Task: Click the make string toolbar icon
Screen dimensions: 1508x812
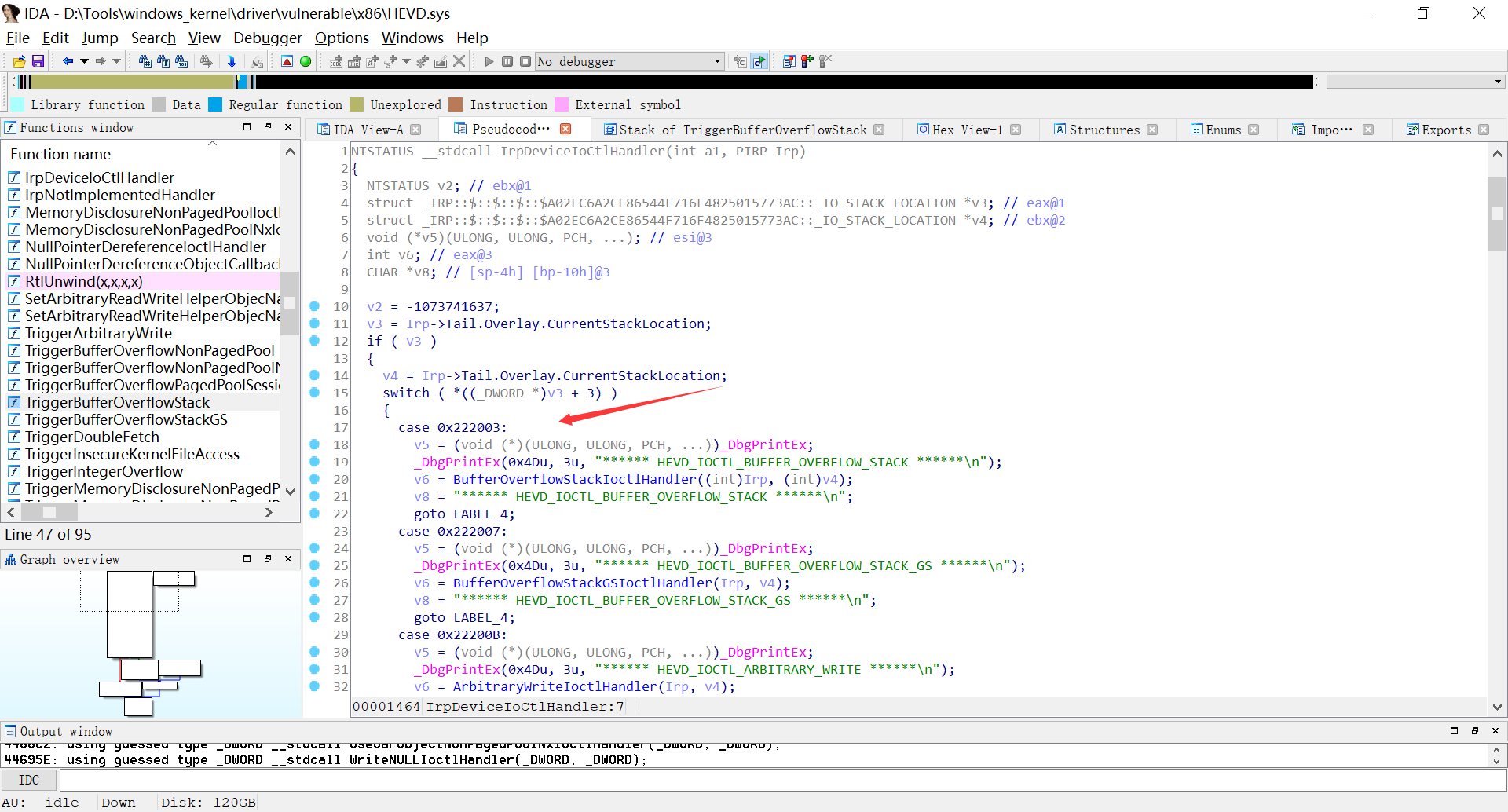Action: click(x=372, y=61)
